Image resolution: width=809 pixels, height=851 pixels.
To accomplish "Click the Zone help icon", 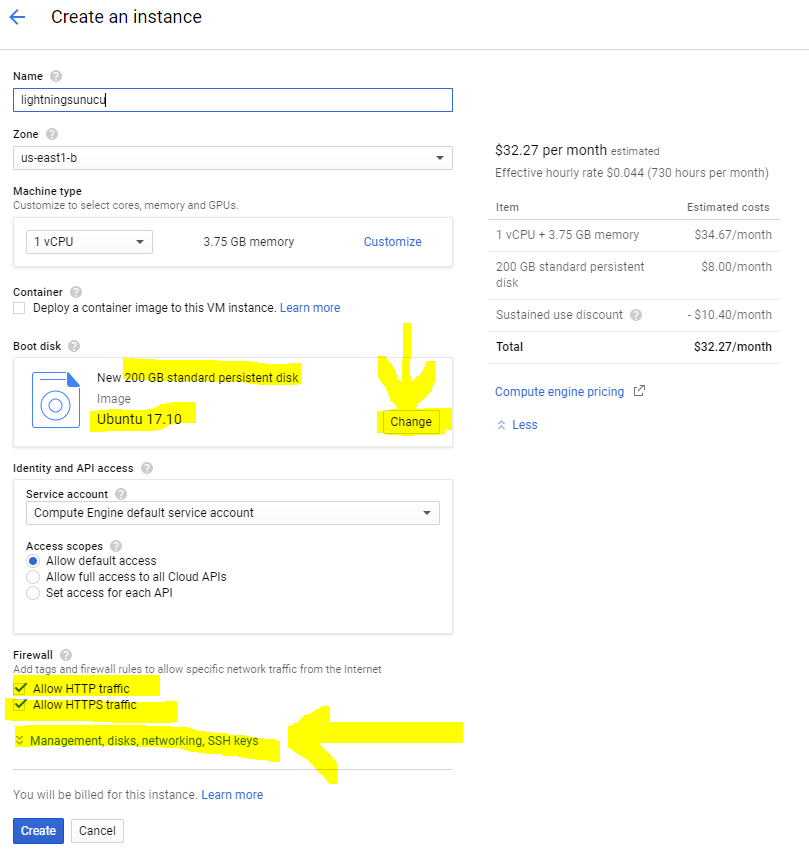I will (x=52, y=133).
